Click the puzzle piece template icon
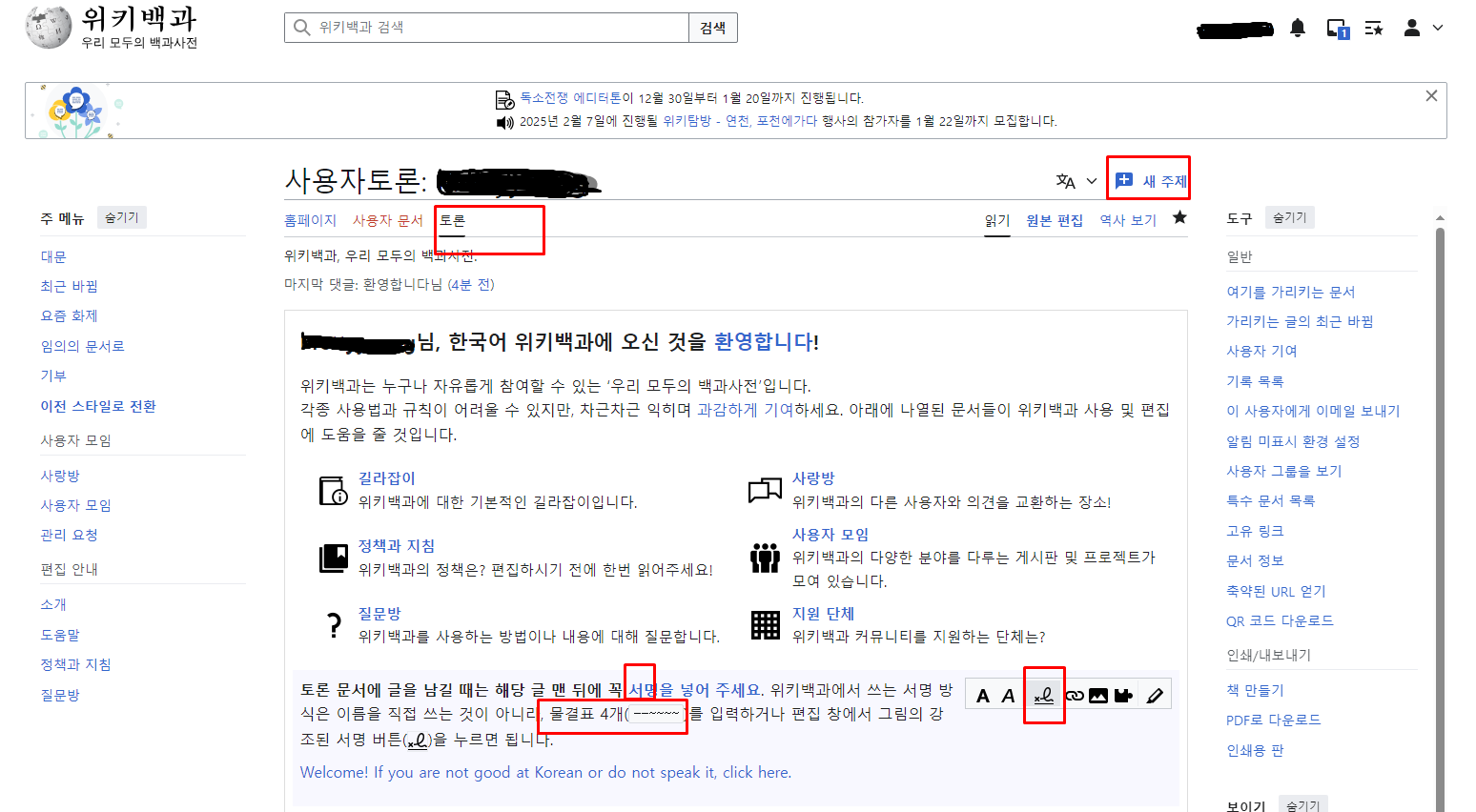Viewport: 1476px width, 812px height. (1123, 696)
